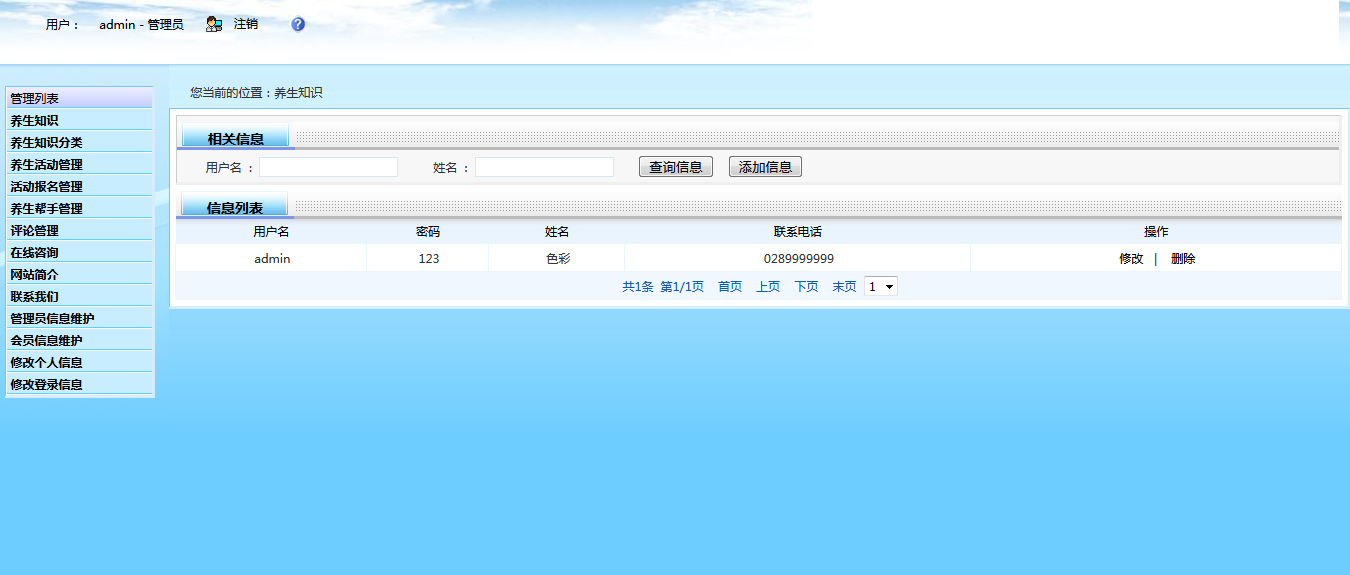The height and width of the screenshot is (575, 1350).
Task: Select the name cell 色彩
Action: tap(557, 258)
